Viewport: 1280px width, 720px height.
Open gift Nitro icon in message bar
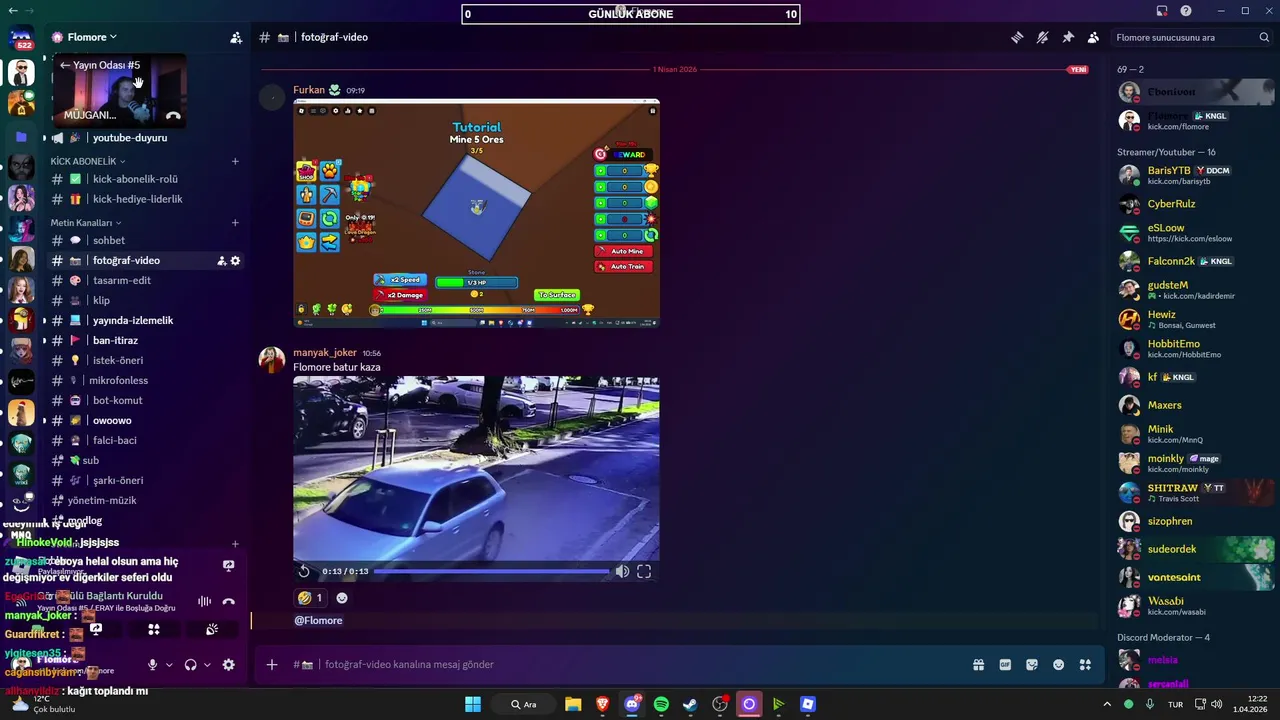pyautogui.click(x=978, y=665)
